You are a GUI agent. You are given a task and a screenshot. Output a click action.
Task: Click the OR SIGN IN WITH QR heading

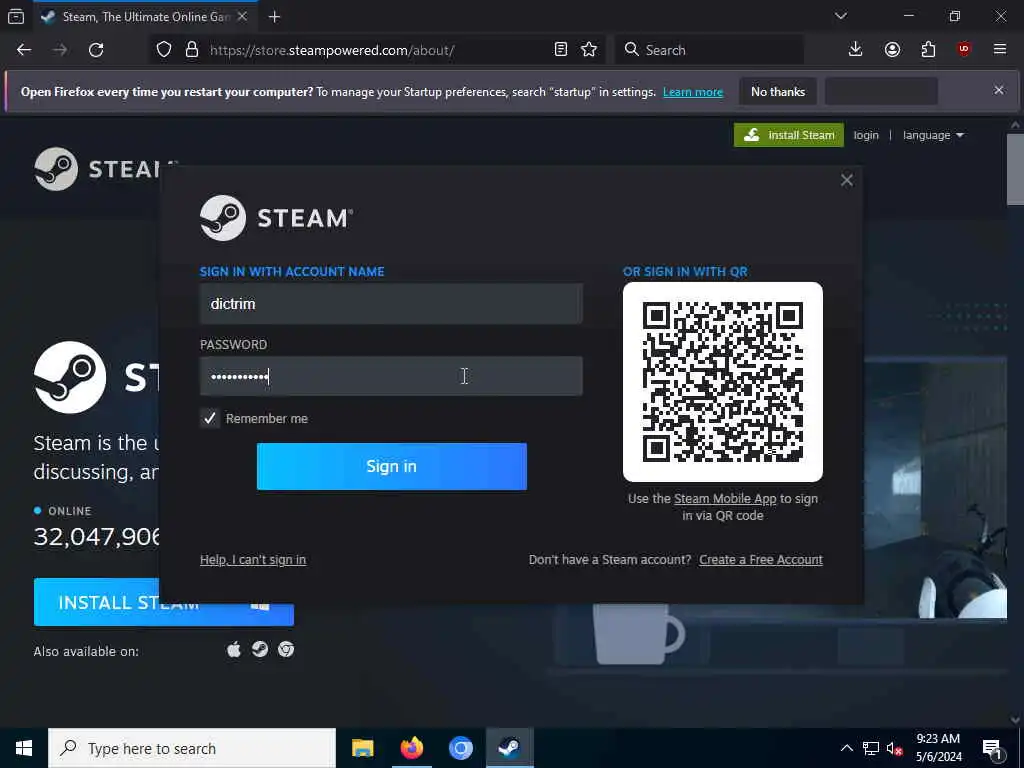tap(685, 272)
